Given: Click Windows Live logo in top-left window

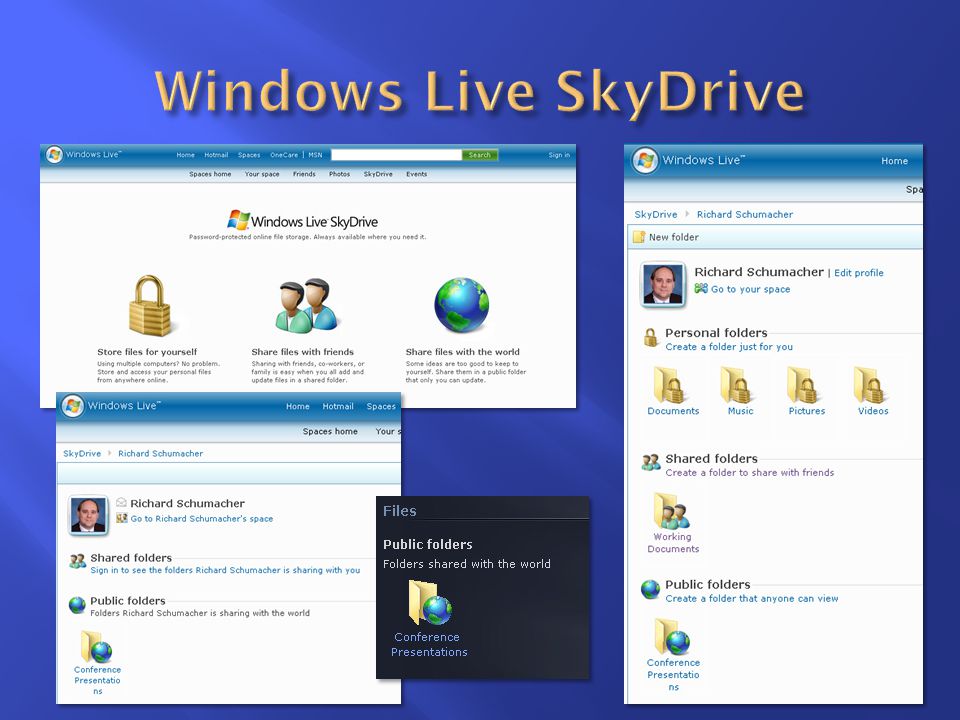Looking at the screenshot, I should (x=54, y=154).
